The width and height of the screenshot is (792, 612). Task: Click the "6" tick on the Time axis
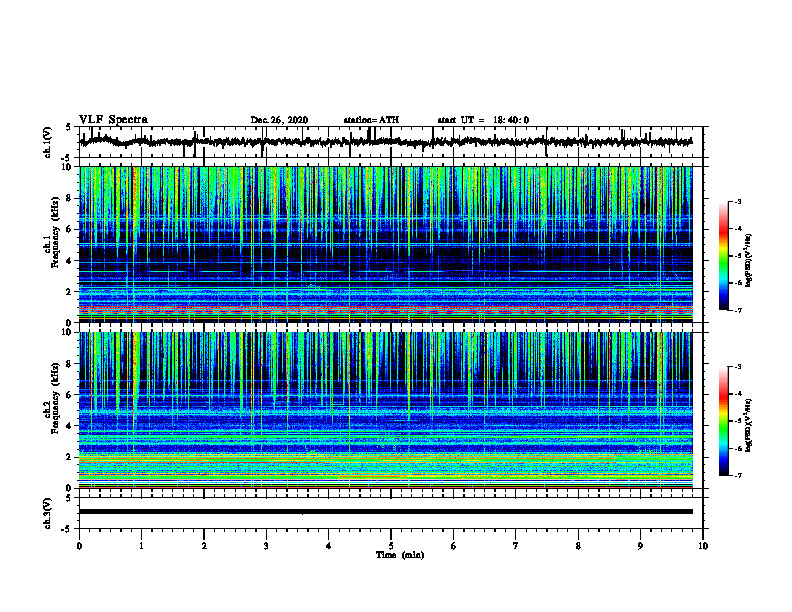pyautogui.click(x=454, y=546)
